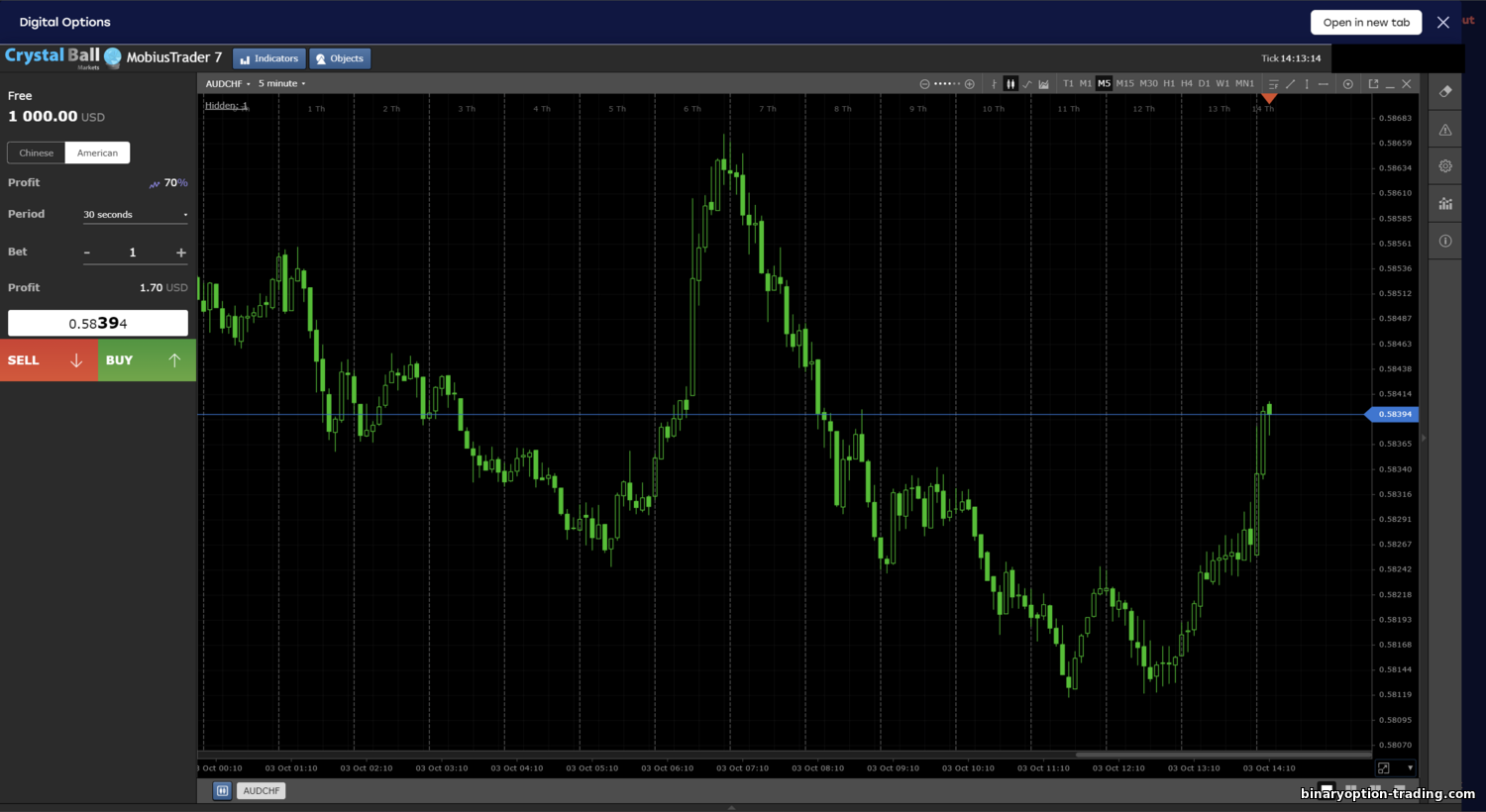Click the orange current-time marker
The width and height of the screenshot is (1486, 812).
1269,98
